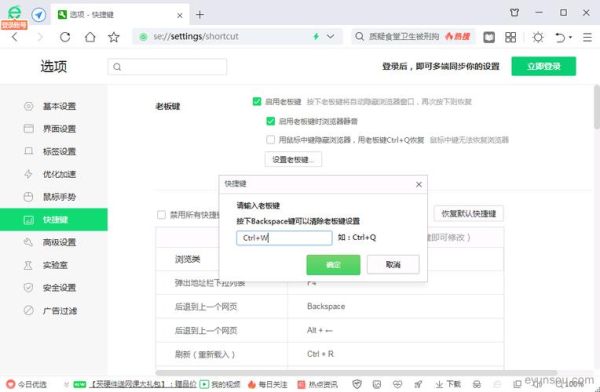Open the four-square apps grid icon

coord(510,37)
